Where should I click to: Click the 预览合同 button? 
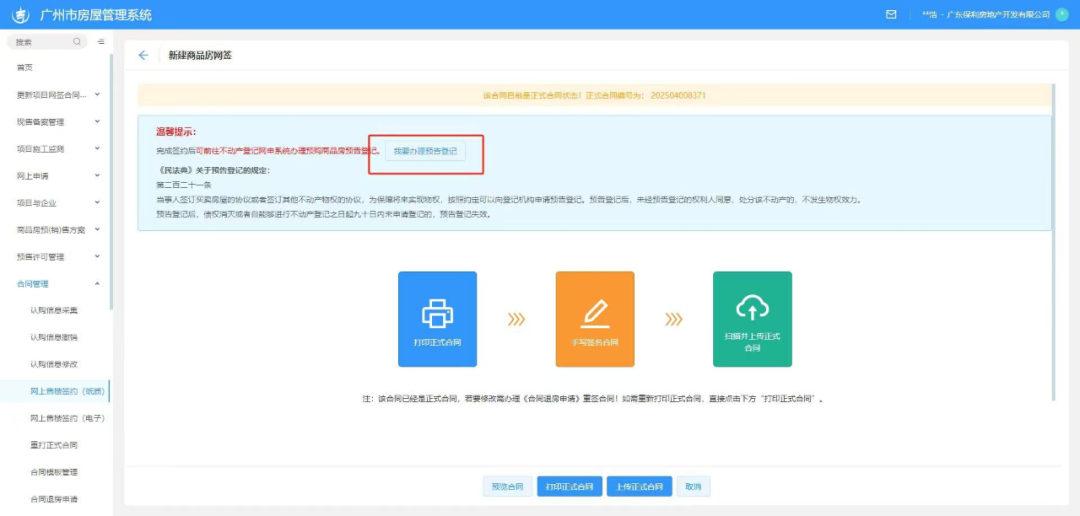coord(507,487)
